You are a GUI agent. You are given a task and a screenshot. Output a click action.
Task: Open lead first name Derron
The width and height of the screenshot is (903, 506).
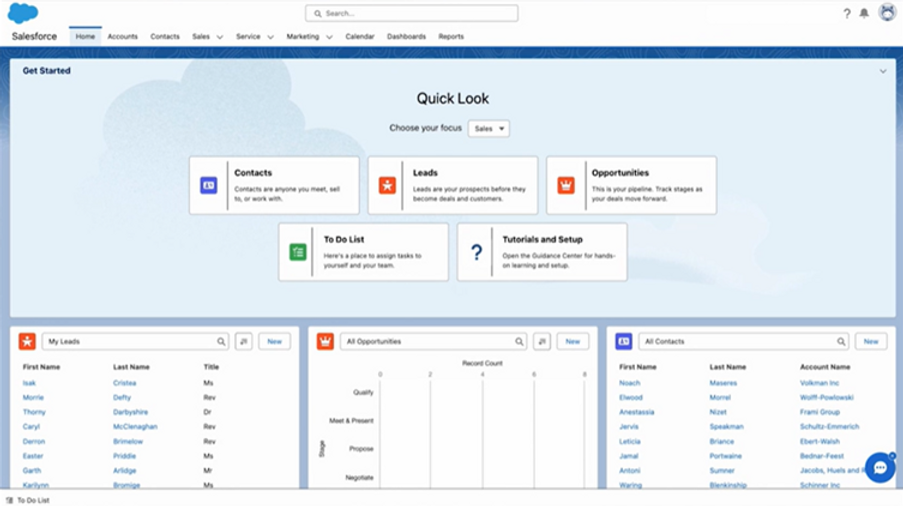click(x=33, y=442)
